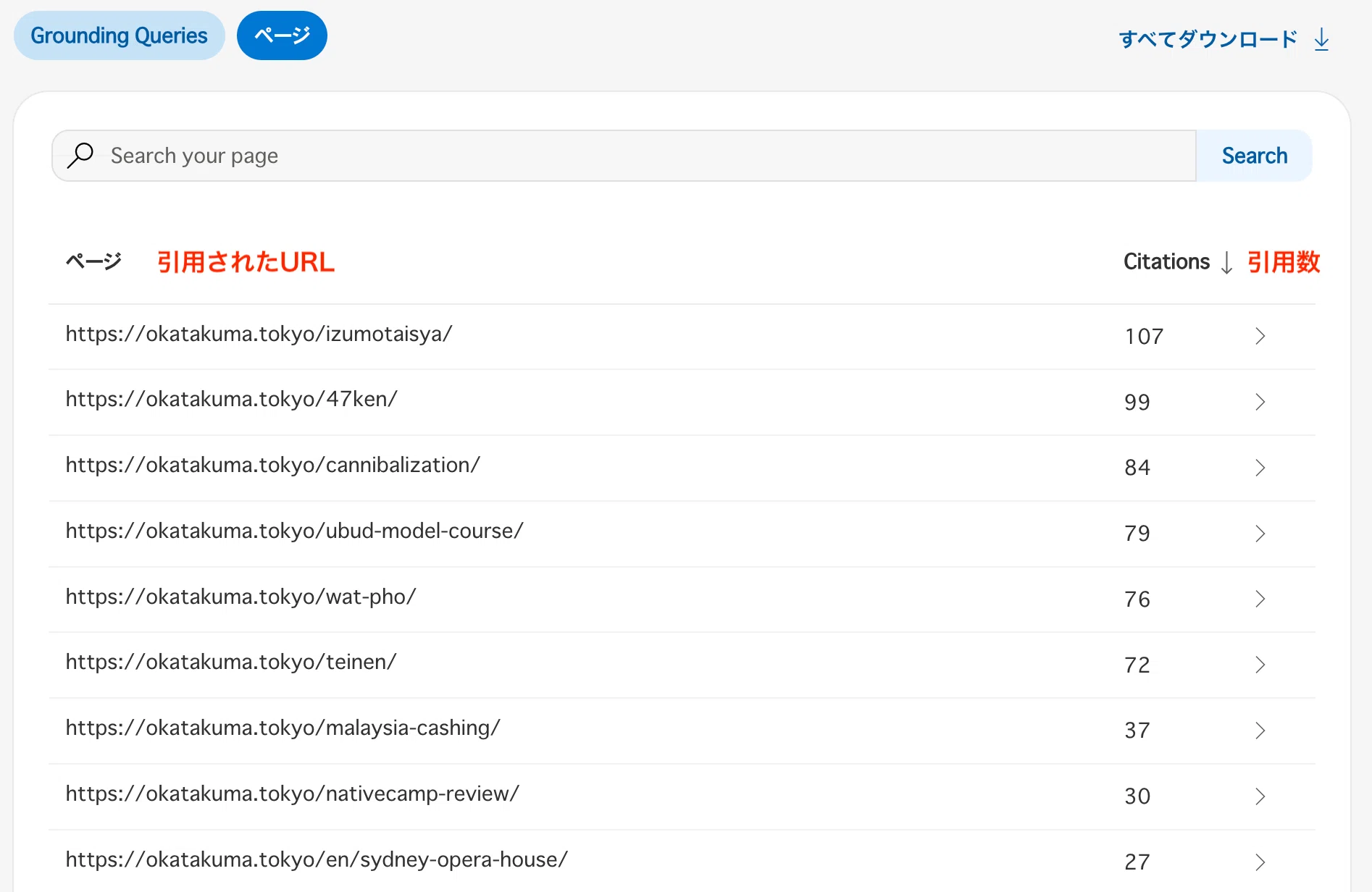Select the ページ tab
Screen dimensions: 1372x892
click(282, 35)
